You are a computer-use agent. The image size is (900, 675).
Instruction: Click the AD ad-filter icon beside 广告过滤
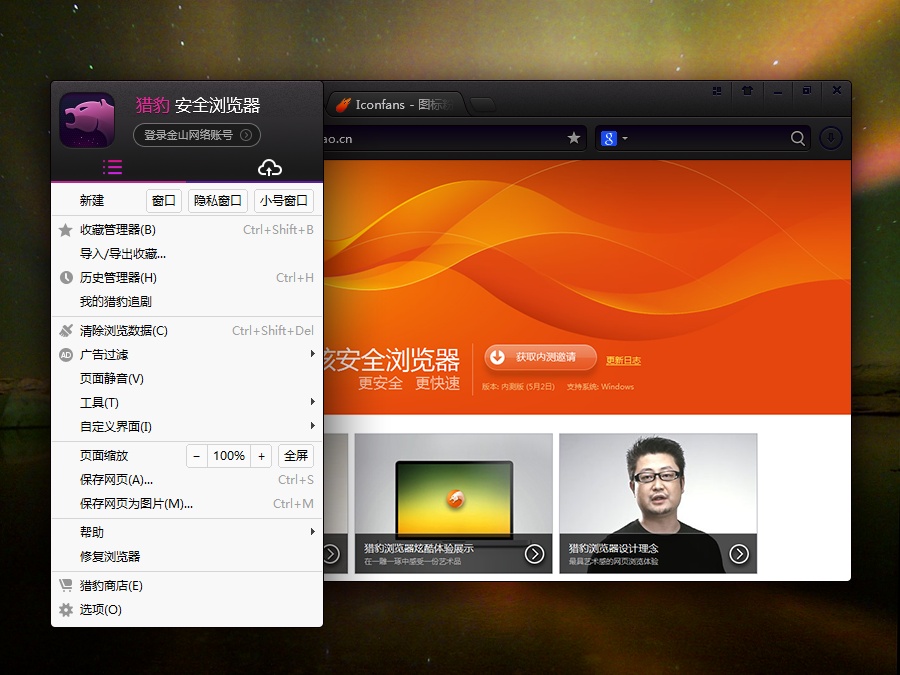tap(66, 354)
